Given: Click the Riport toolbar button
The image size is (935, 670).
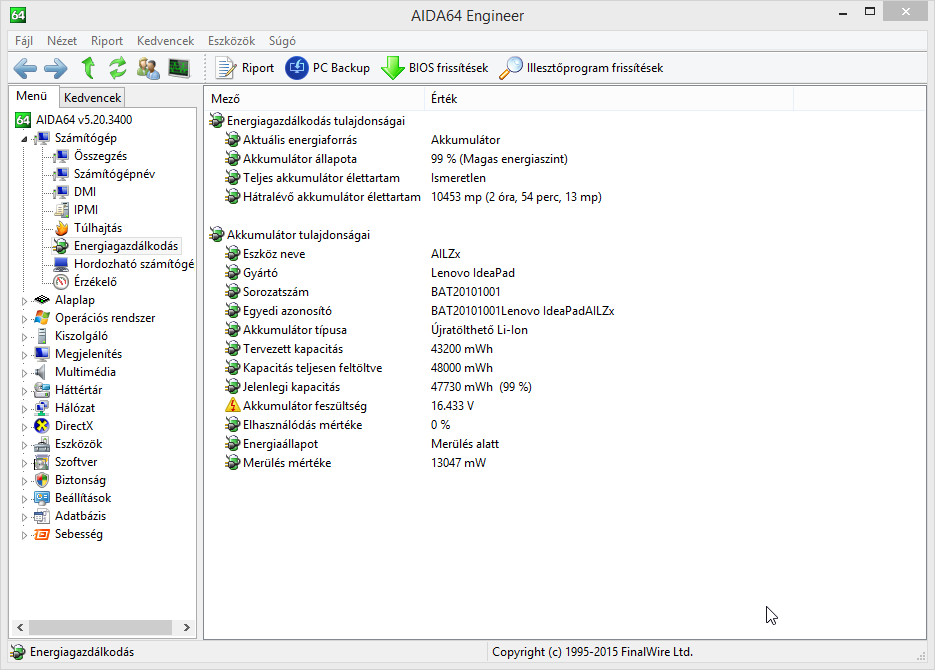Looking at the screenshot, I should 244,68.
